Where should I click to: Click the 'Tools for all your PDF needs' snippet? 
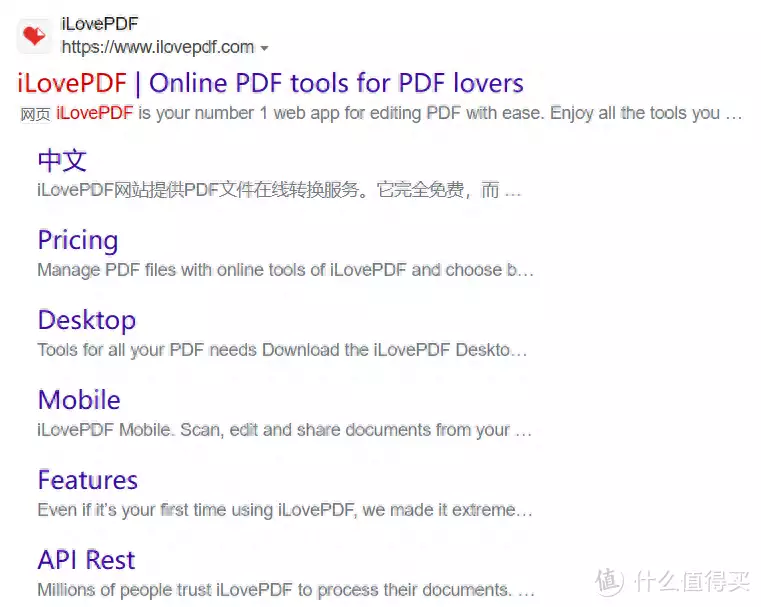[x=282, y=350]
